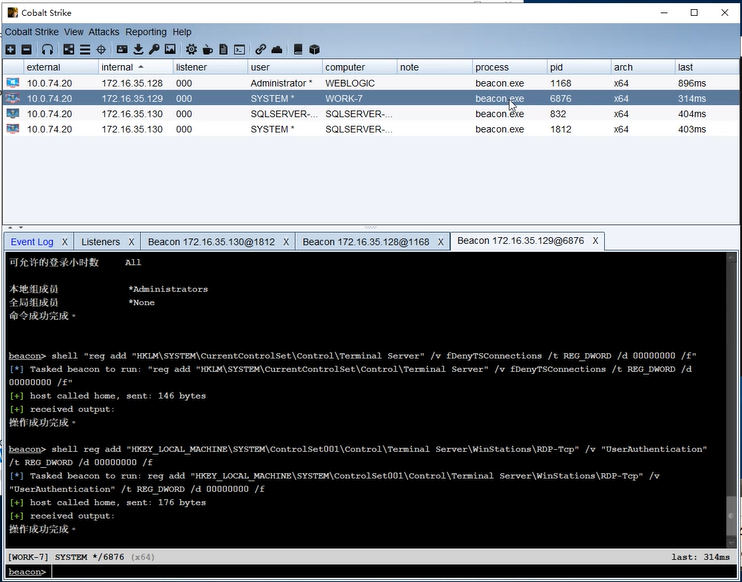Sort by the internal column header
Image resolution: width=742 pixels, height=582 pixels.
136,67
